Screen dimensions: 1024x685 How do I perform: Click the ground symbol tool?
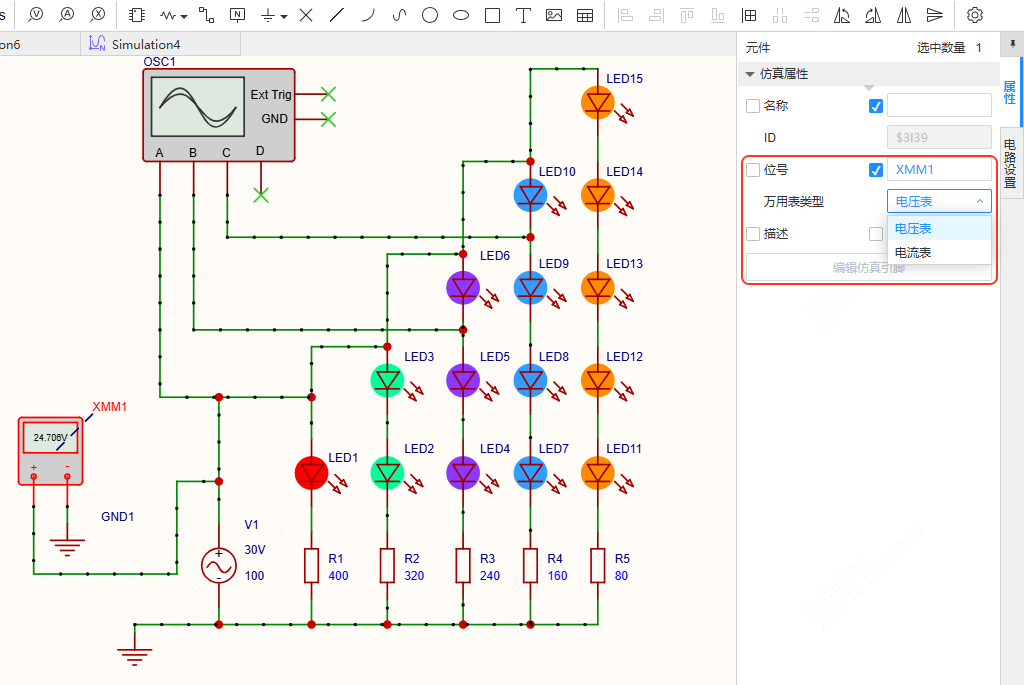point(268,15)
